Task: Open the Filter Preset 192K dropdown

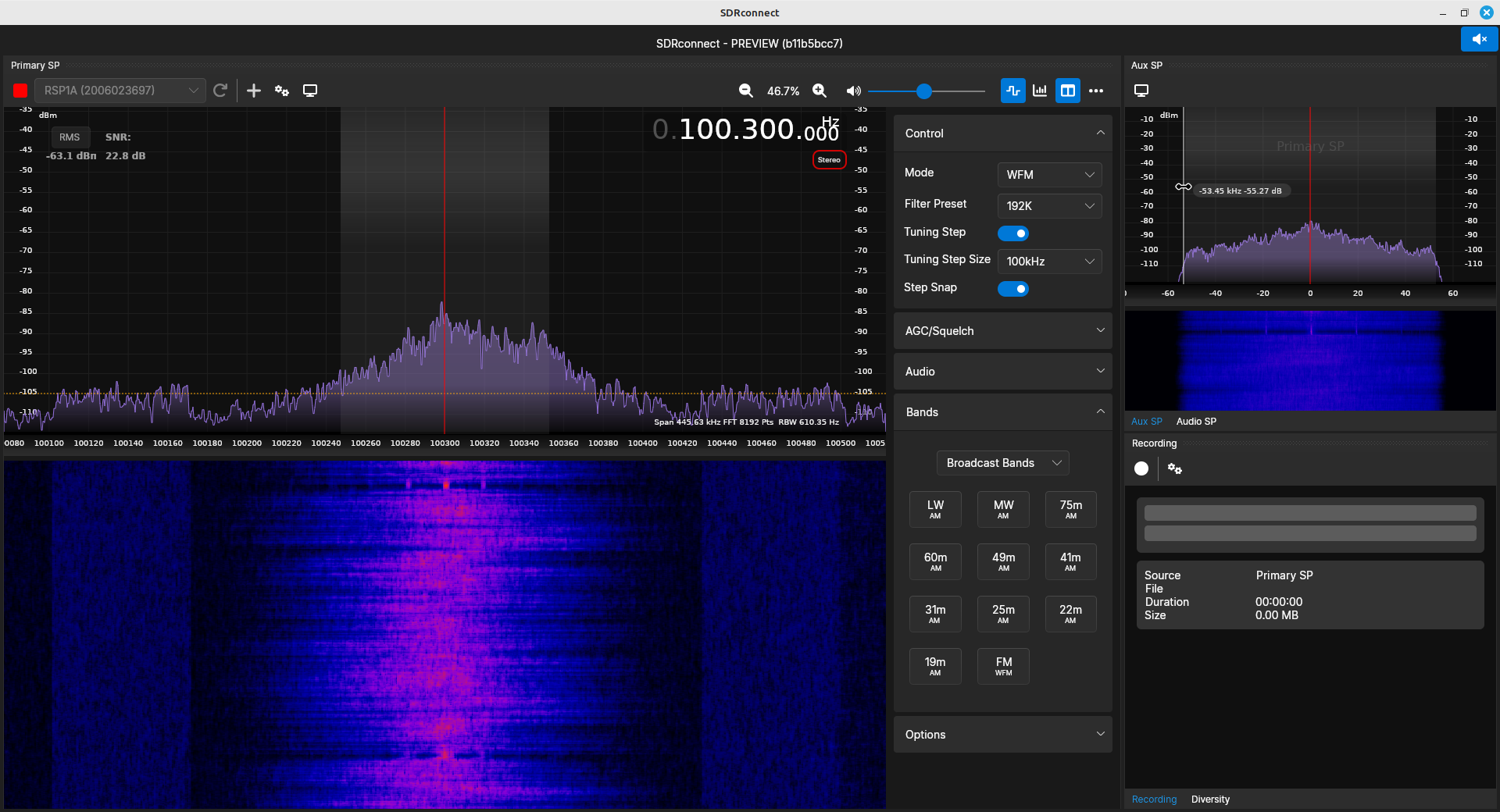Action: (1049, 206)
